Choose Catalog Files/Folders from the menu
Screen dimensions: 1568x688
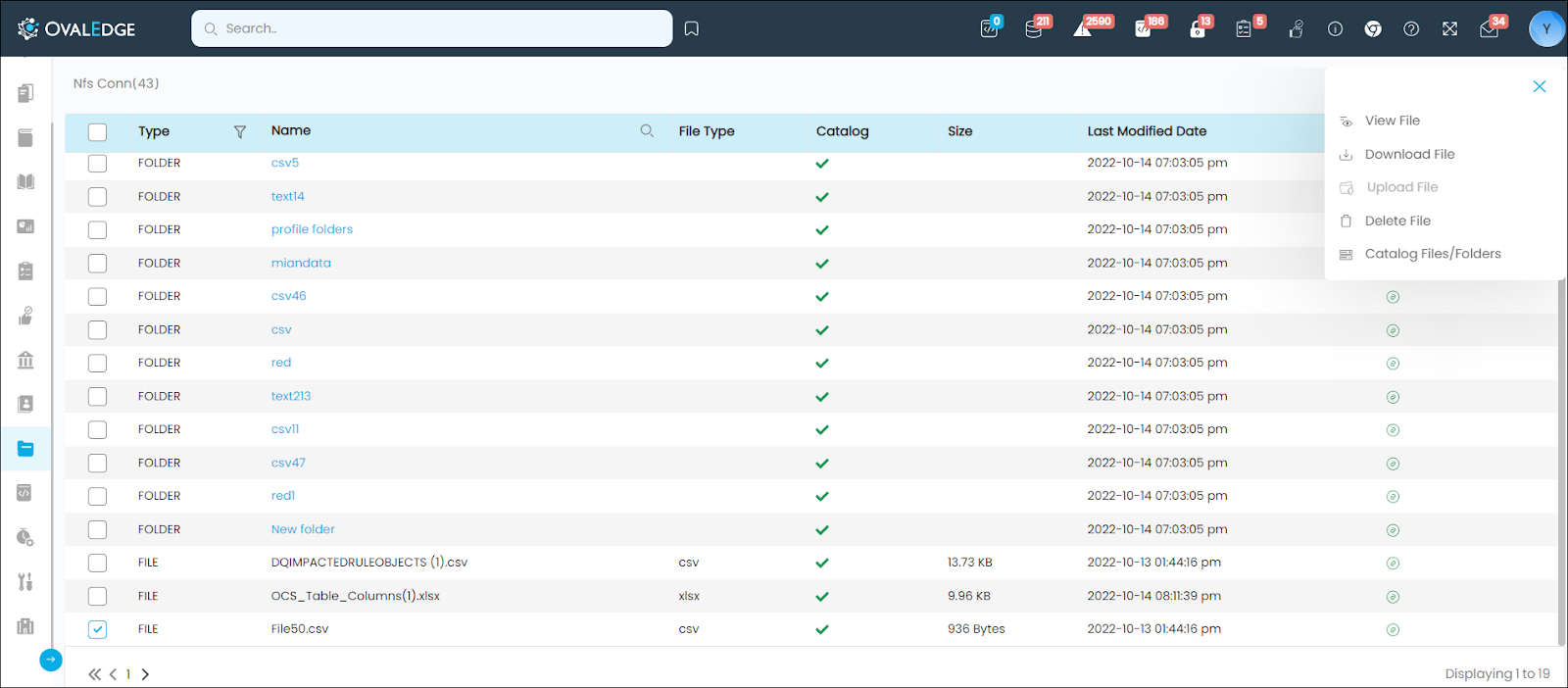pos(1432,254)
